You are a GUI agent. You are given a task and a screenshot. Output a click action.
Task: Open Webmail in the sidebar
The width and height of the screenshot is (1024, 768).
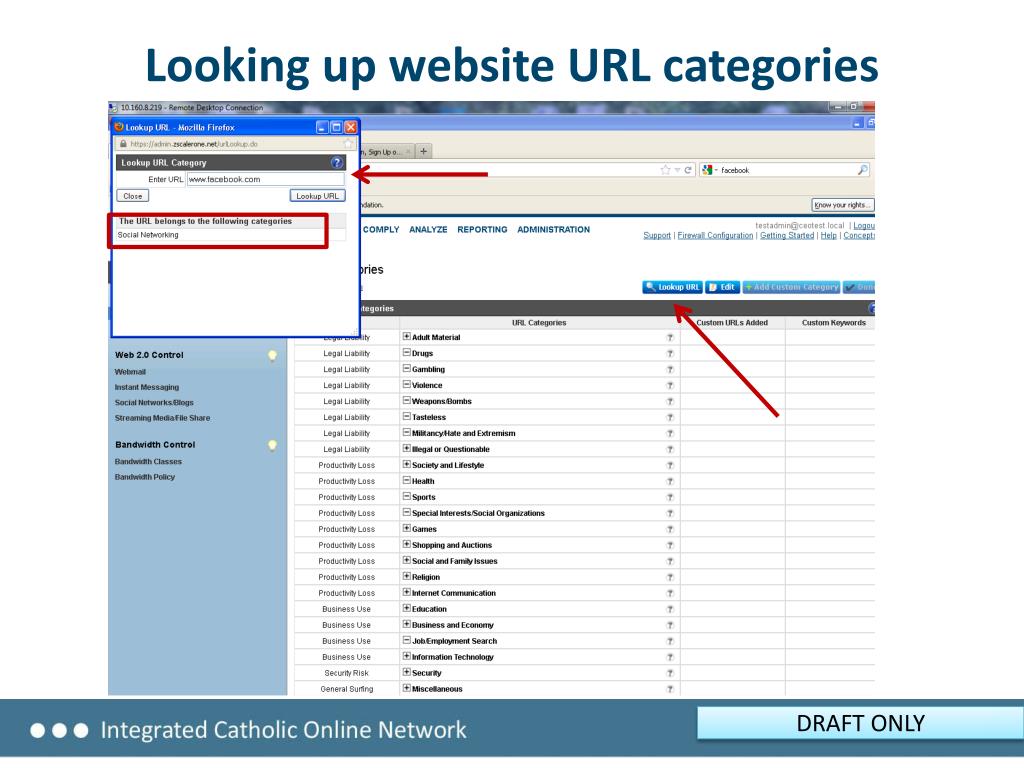[131, 372]
